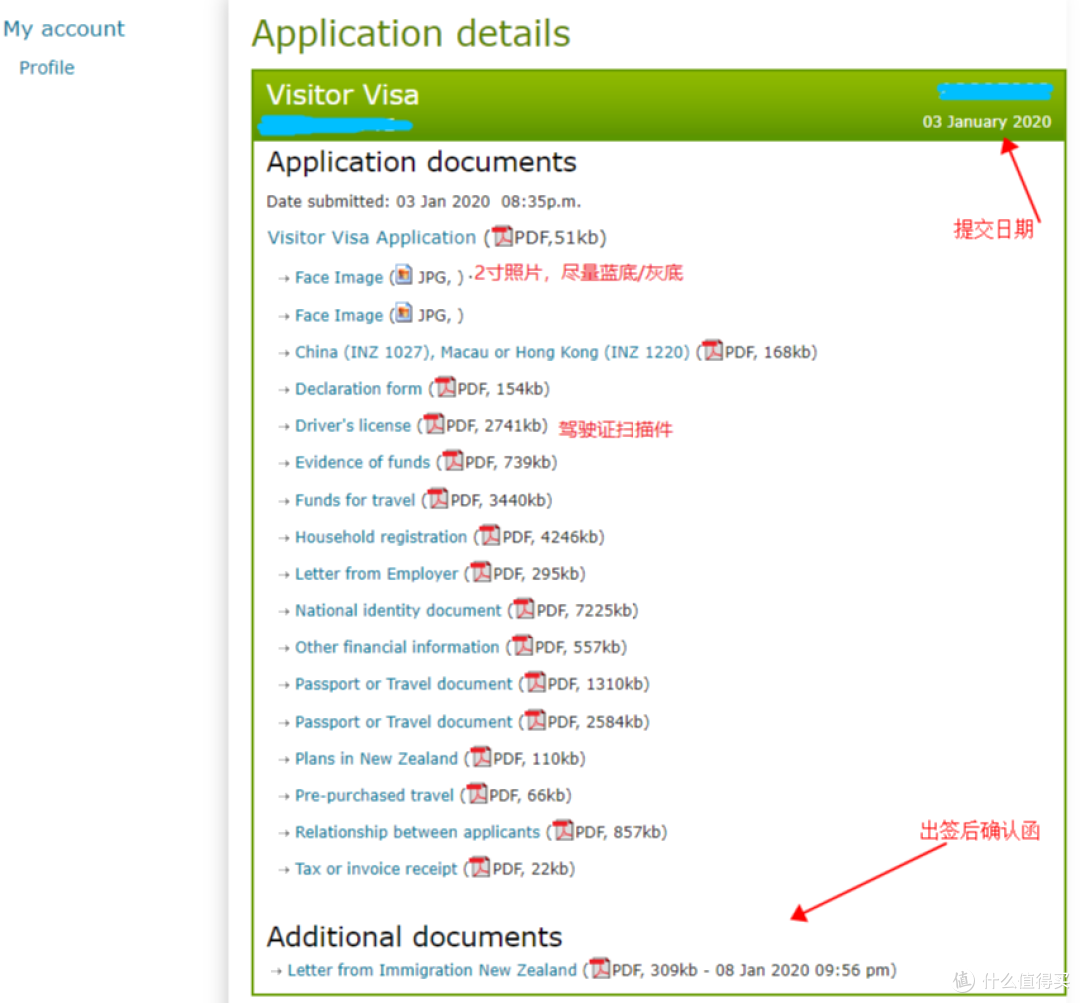This screenshot has width=1080, height=1003.
Task: Open the Letter from Immigration New Zealand link
Action: click(x=432, y=970)
